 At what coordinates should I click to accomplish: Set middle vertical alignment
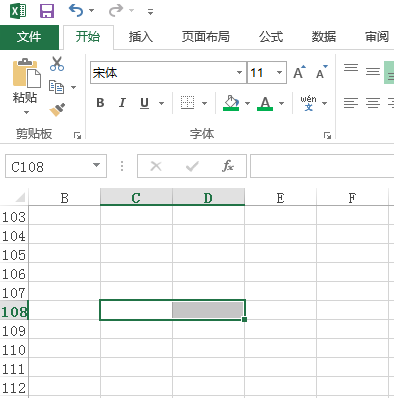tap(373, 71)
